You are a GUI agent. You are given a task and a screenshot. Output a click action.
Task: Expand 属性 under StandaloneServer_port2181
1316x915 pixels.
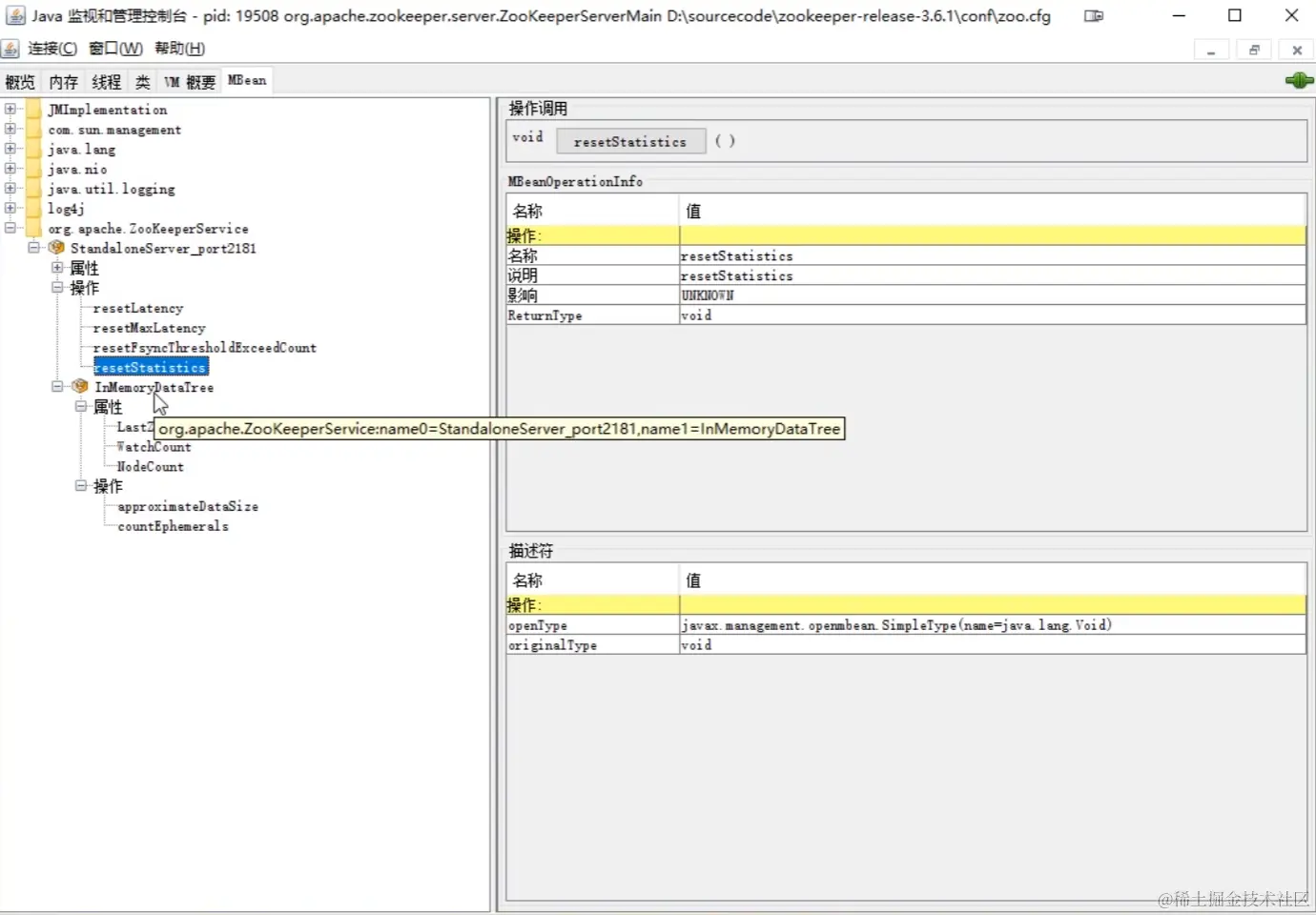coord(57,268)
